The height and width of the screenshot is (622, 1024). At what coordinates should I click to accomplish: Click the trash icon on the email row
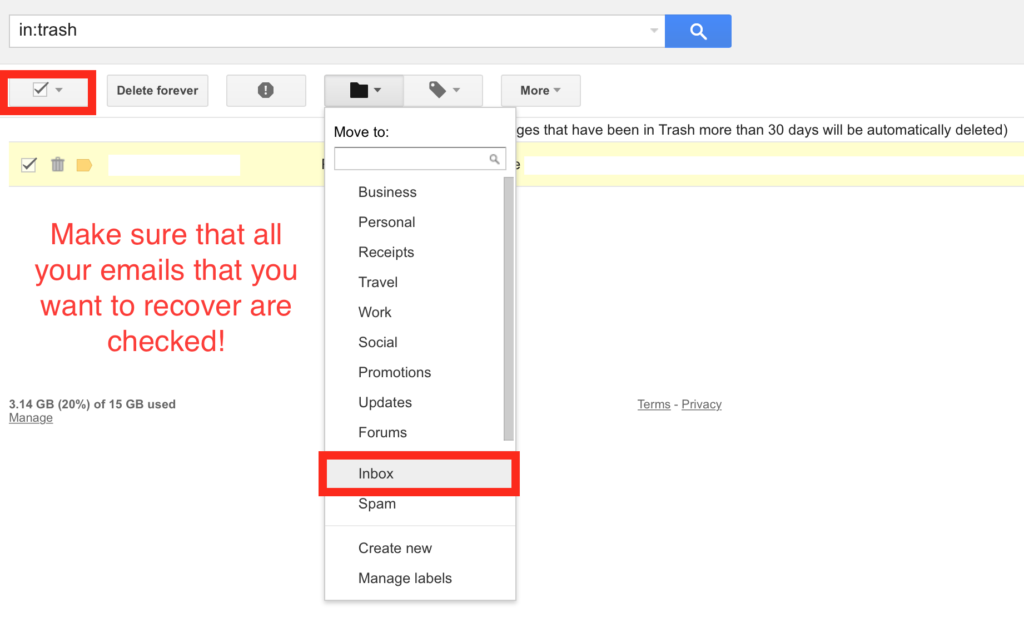[x=57, y=165]
